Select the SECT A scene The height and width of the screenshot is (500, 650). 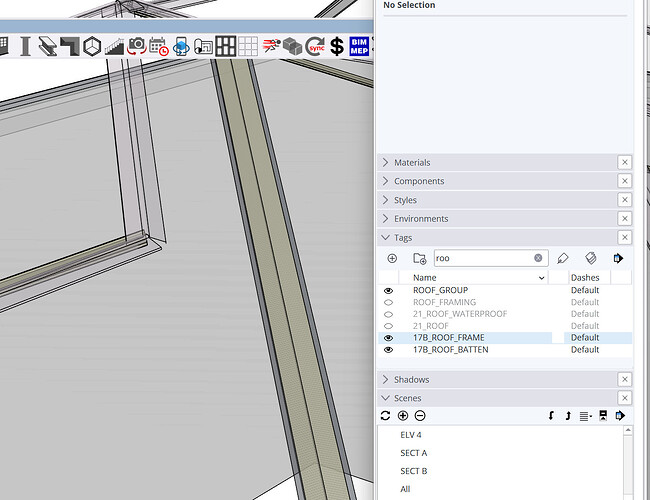[414, 453]
